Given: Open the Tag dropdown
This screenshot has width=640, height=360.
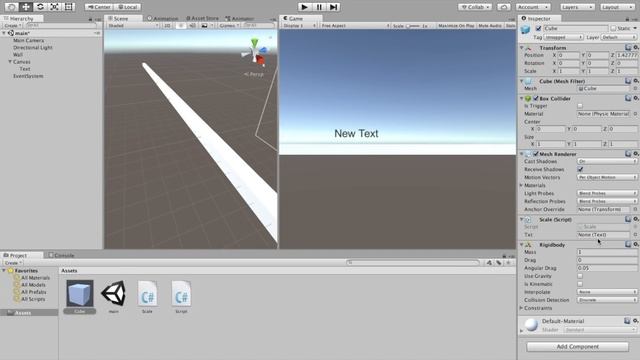Looking at the screenshot, I should coord(563,37).
